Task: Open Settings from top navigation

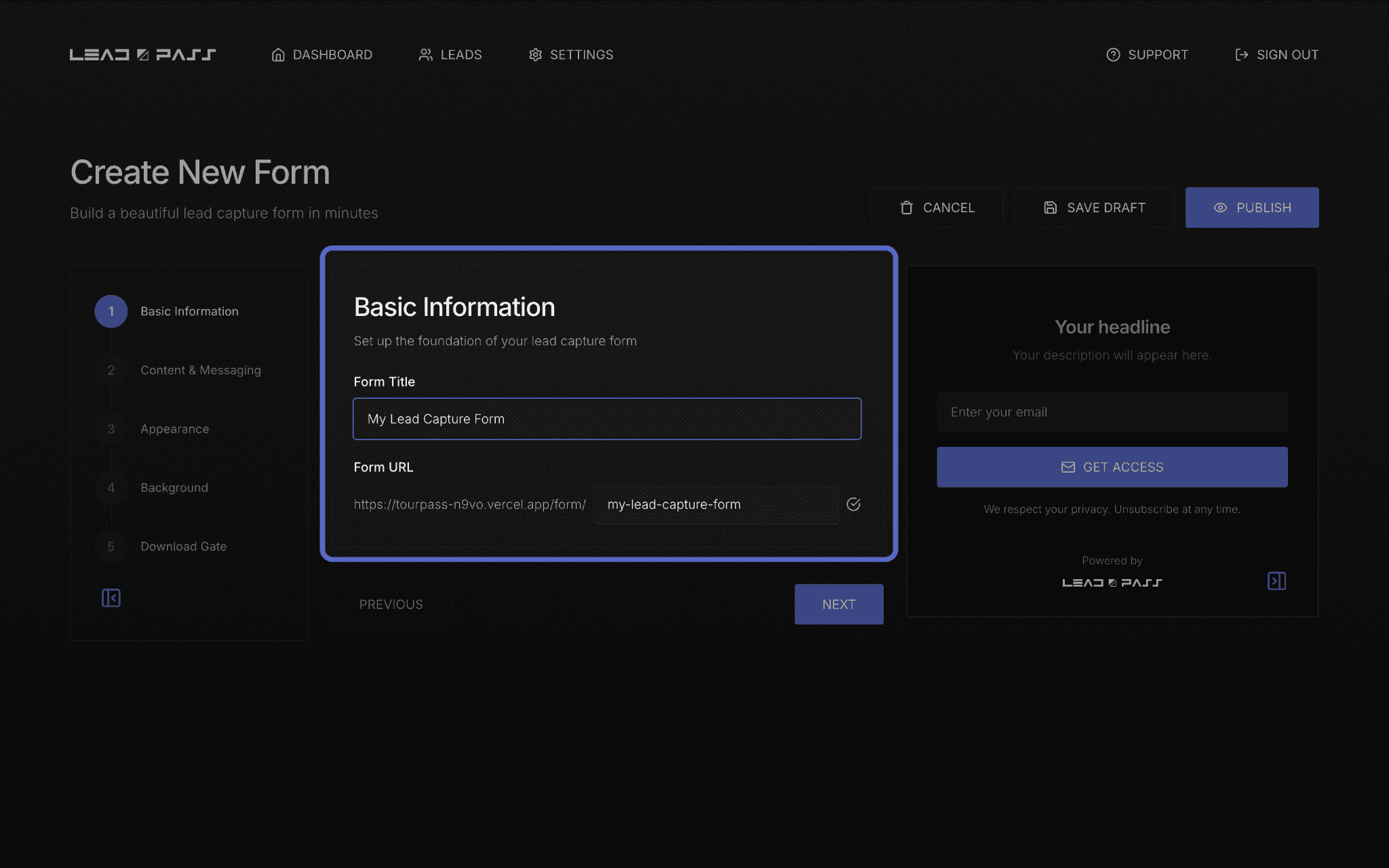Action: click(x=571, y=55)
